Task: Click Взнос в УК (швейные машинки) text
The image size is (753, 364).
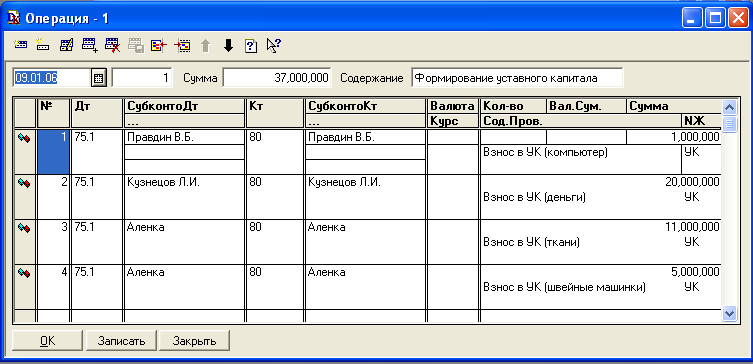Action: click(564, 287)
